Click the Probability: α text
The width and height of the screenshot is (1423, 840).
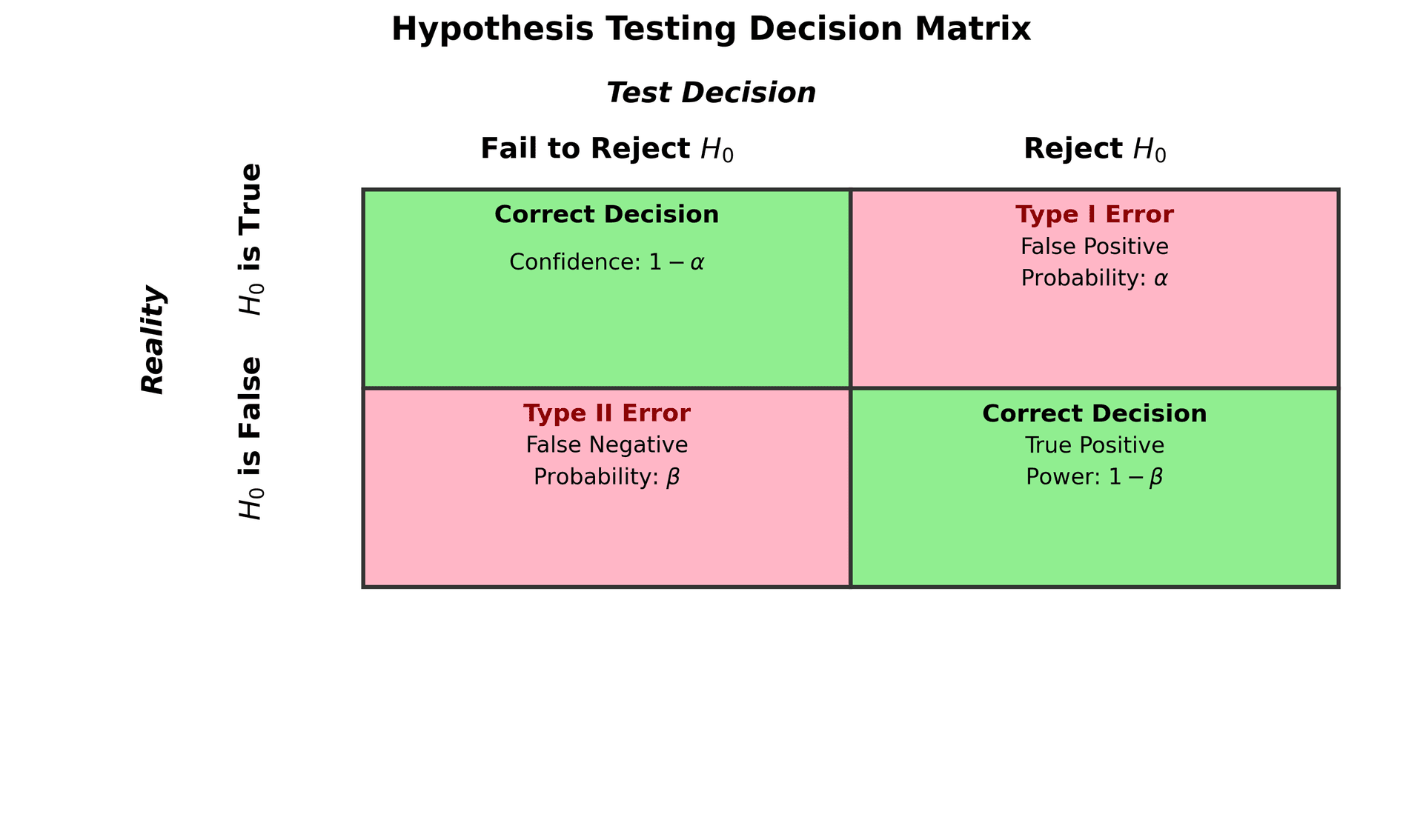pyautogui.click(x=1095, y=279)
